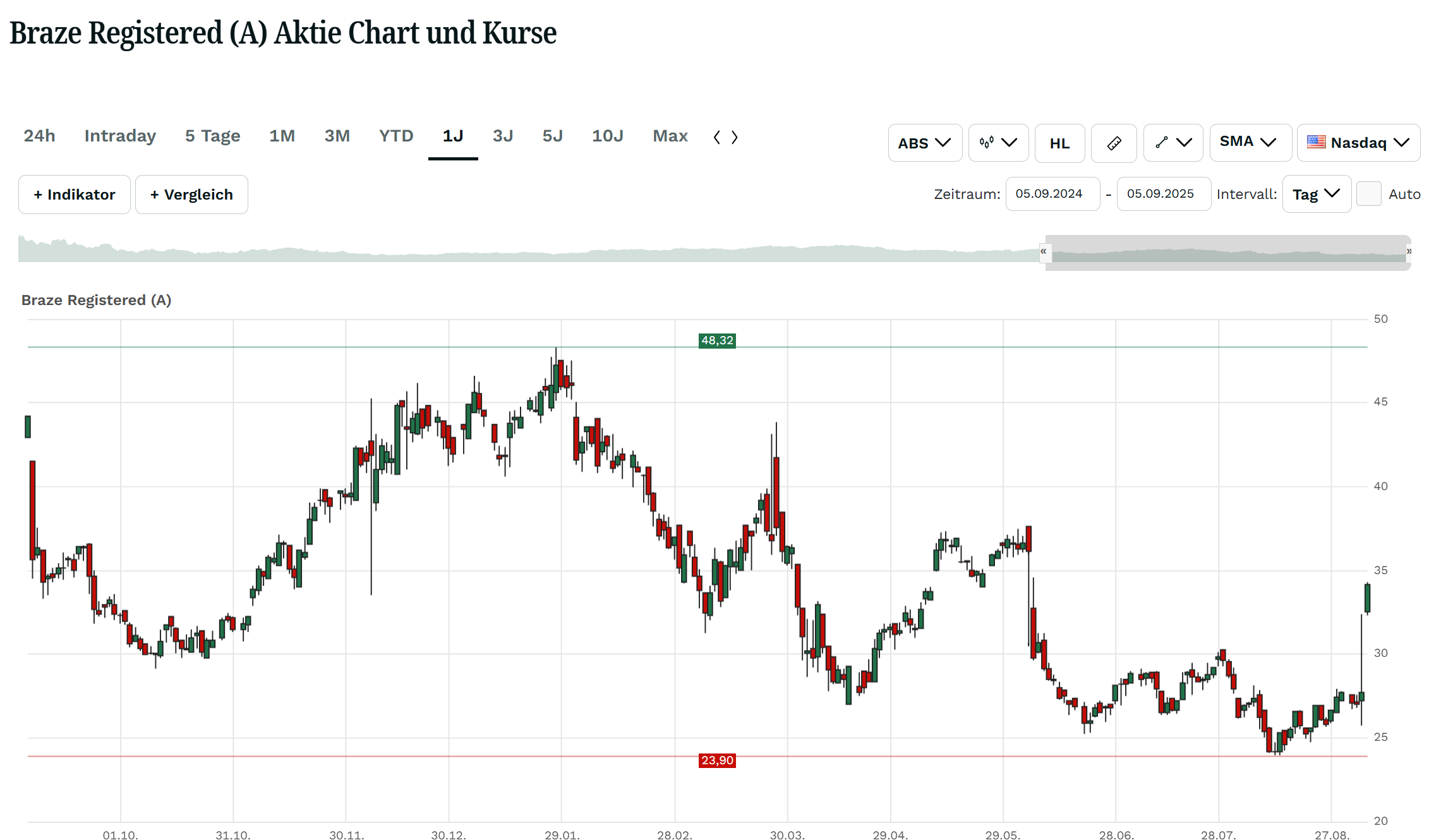This screenshot has width=1429, height=840.
Task: Click the 28.06. date axis label
Action: tap(1116, 835)
